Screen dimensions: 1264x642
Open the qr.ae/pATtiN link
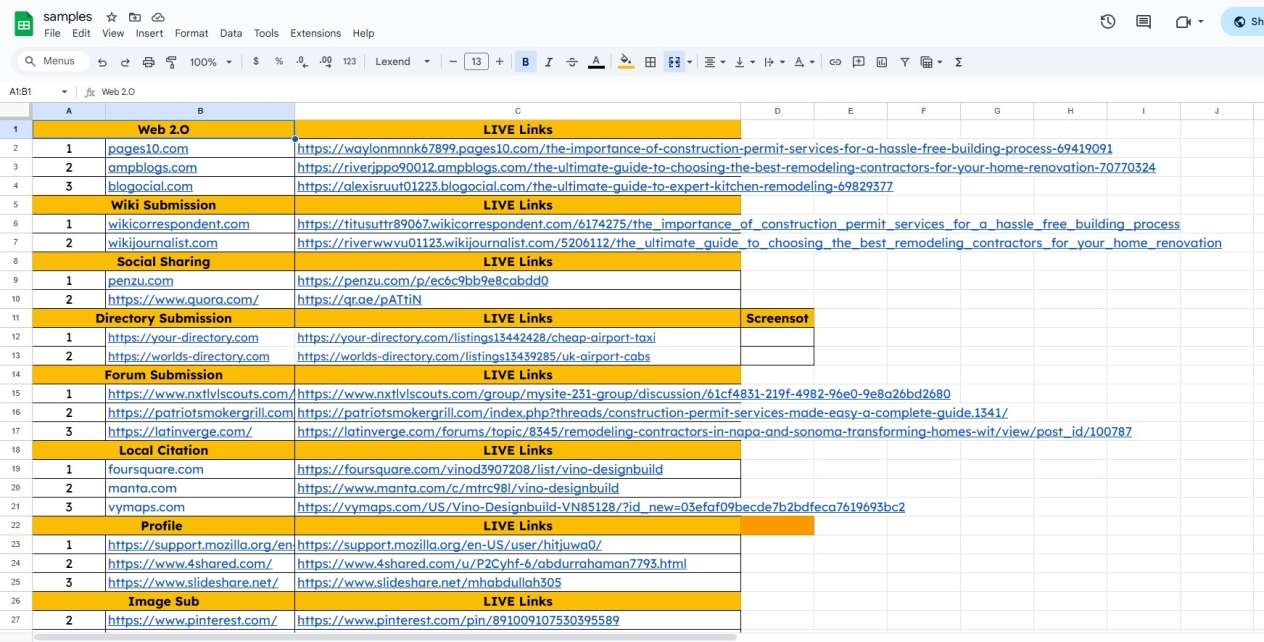click(x=359, y=300)
